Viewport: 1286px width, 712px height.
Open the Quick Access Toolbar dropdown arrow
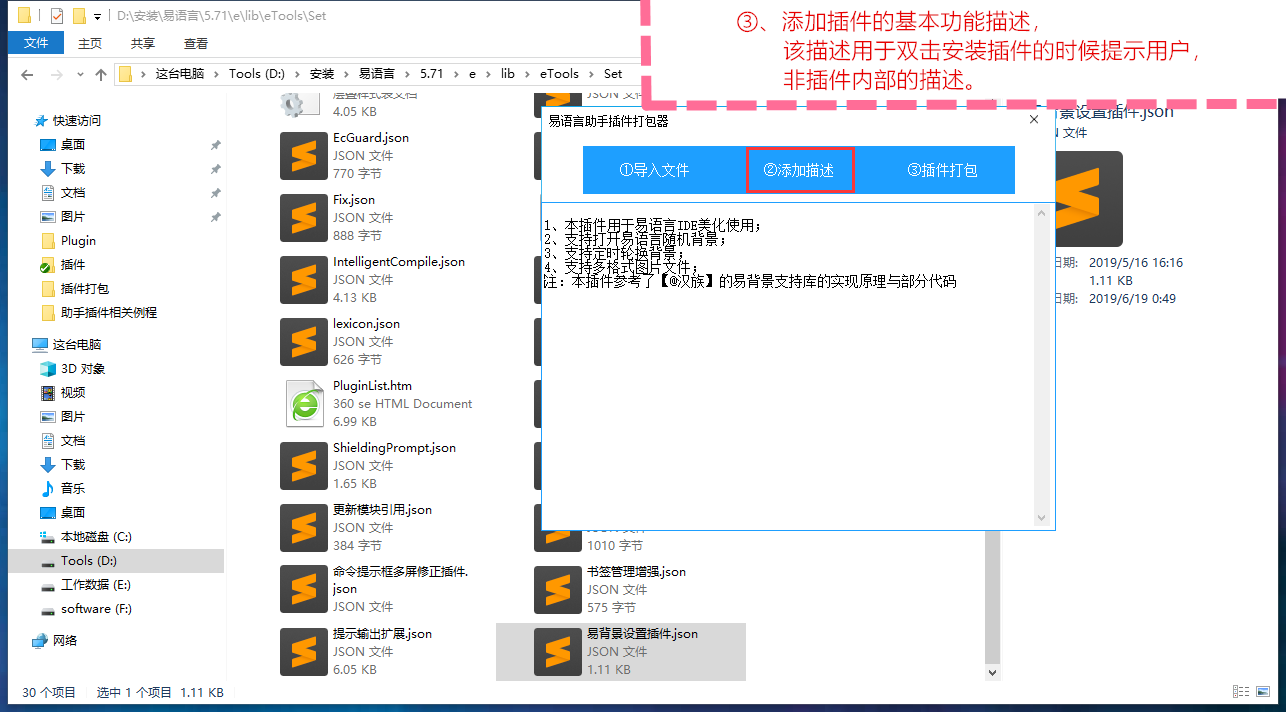click(97, 16)
